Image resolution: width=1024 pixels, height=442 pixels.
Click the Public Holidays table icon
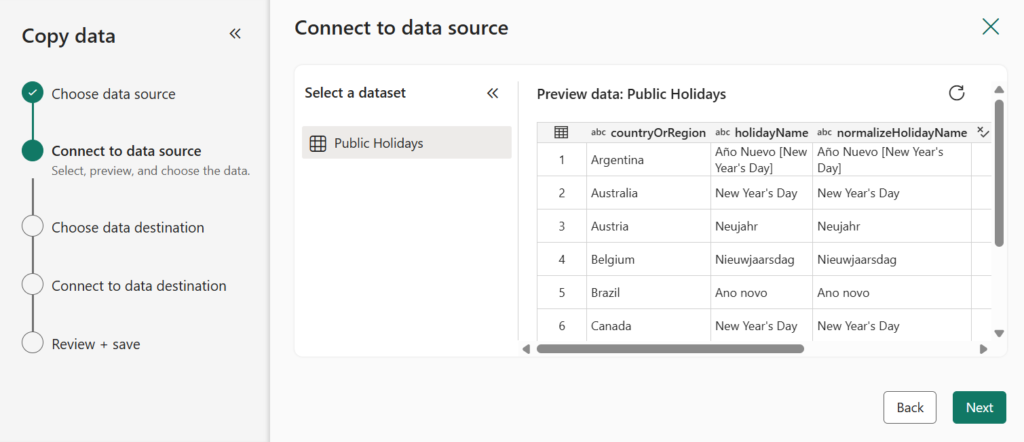pos(318,143)
